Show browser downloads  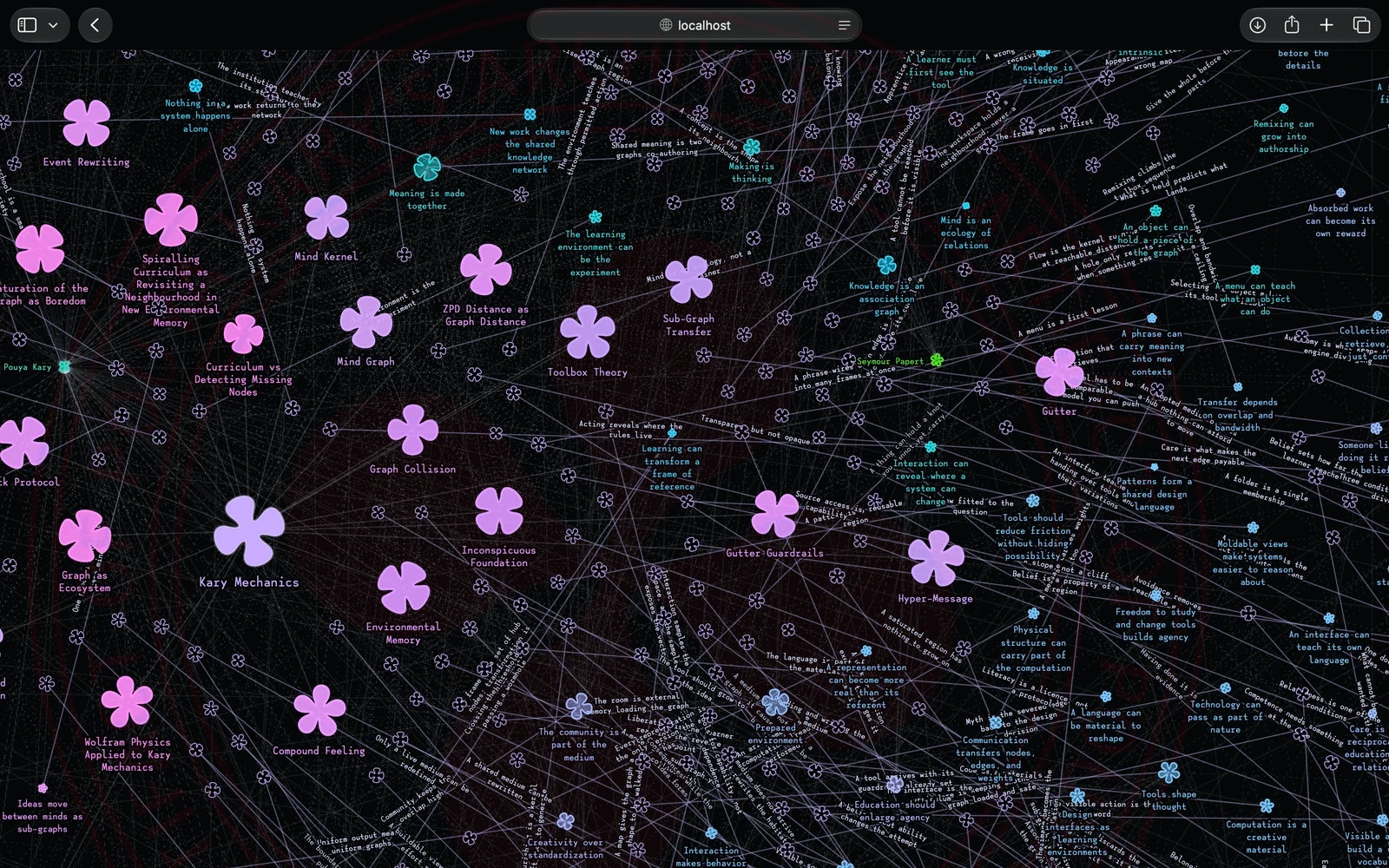[x=1257, y=25]
